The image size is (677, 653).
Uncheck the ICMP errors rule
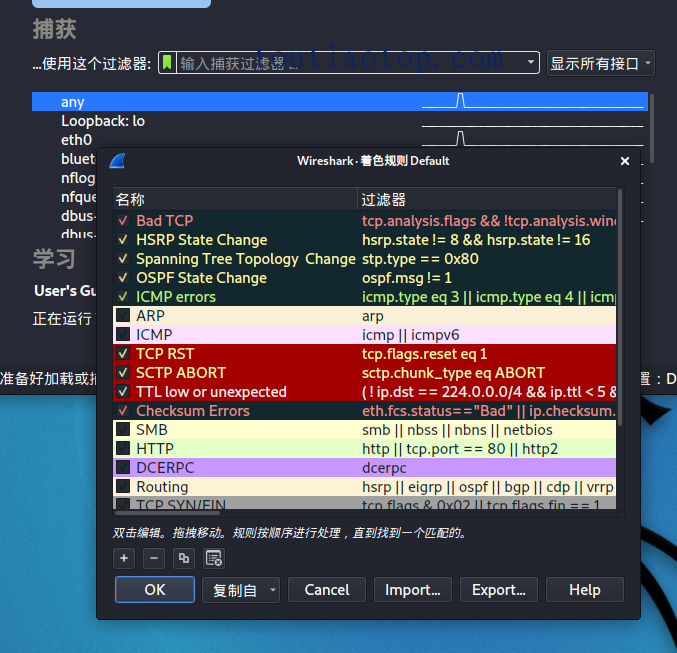click(x=123, y=297)
